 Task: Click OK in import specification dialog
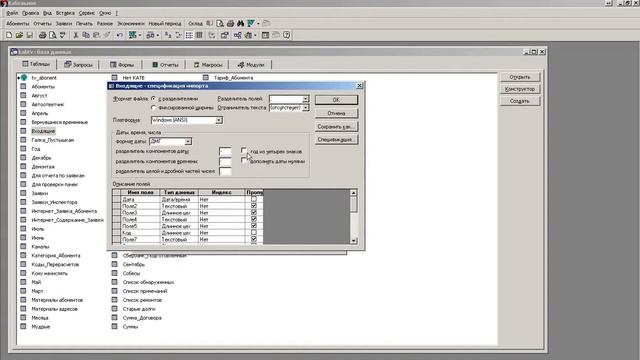click(336, 100)
